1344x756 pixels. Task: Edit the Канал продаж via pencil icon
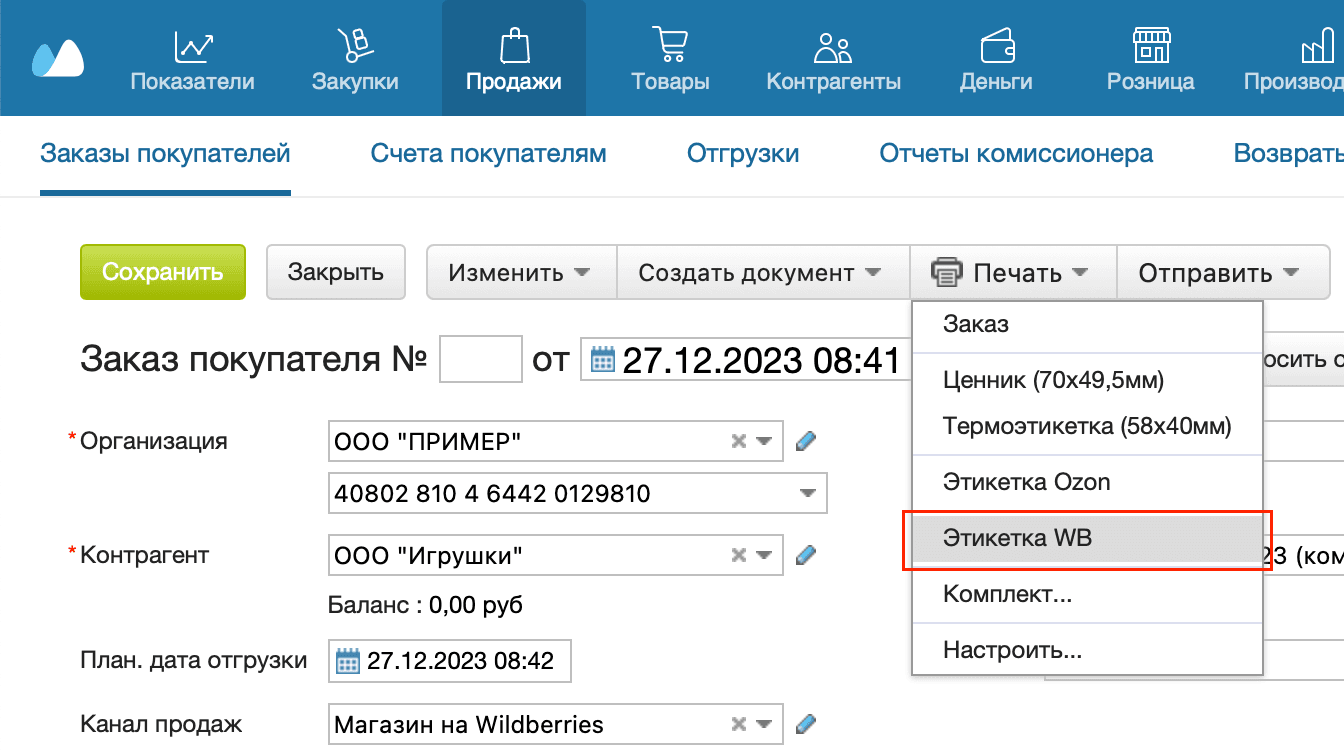coord(806,724)
